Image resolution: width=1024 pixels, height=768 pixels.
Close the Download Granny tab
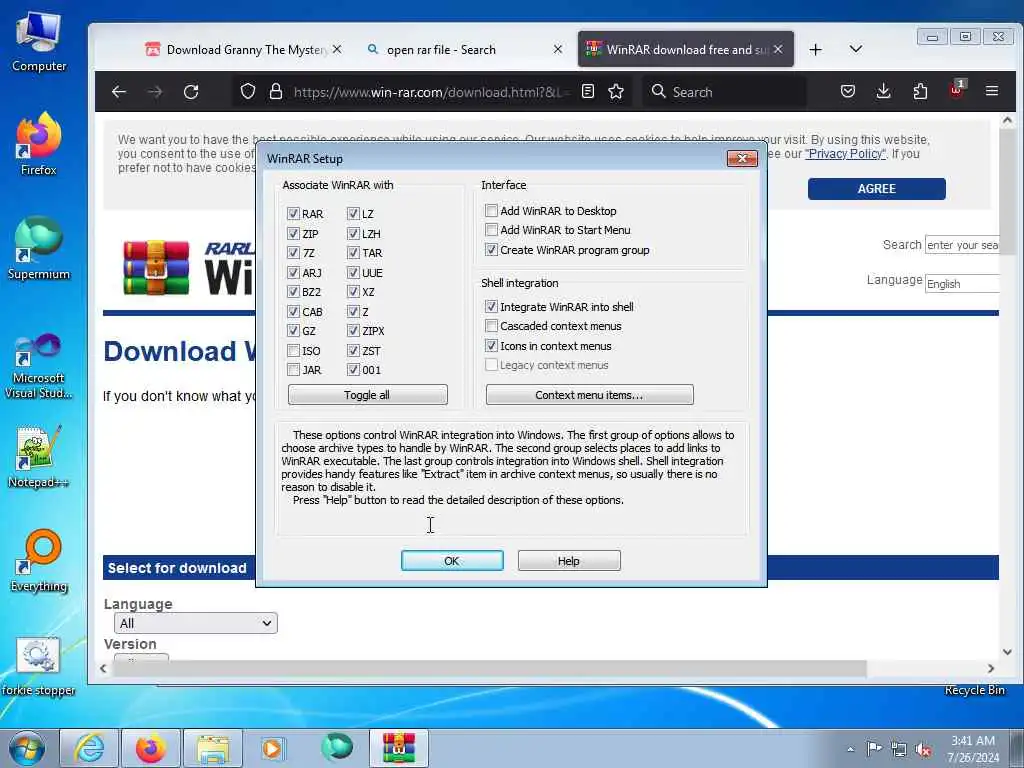click(337, 49)
